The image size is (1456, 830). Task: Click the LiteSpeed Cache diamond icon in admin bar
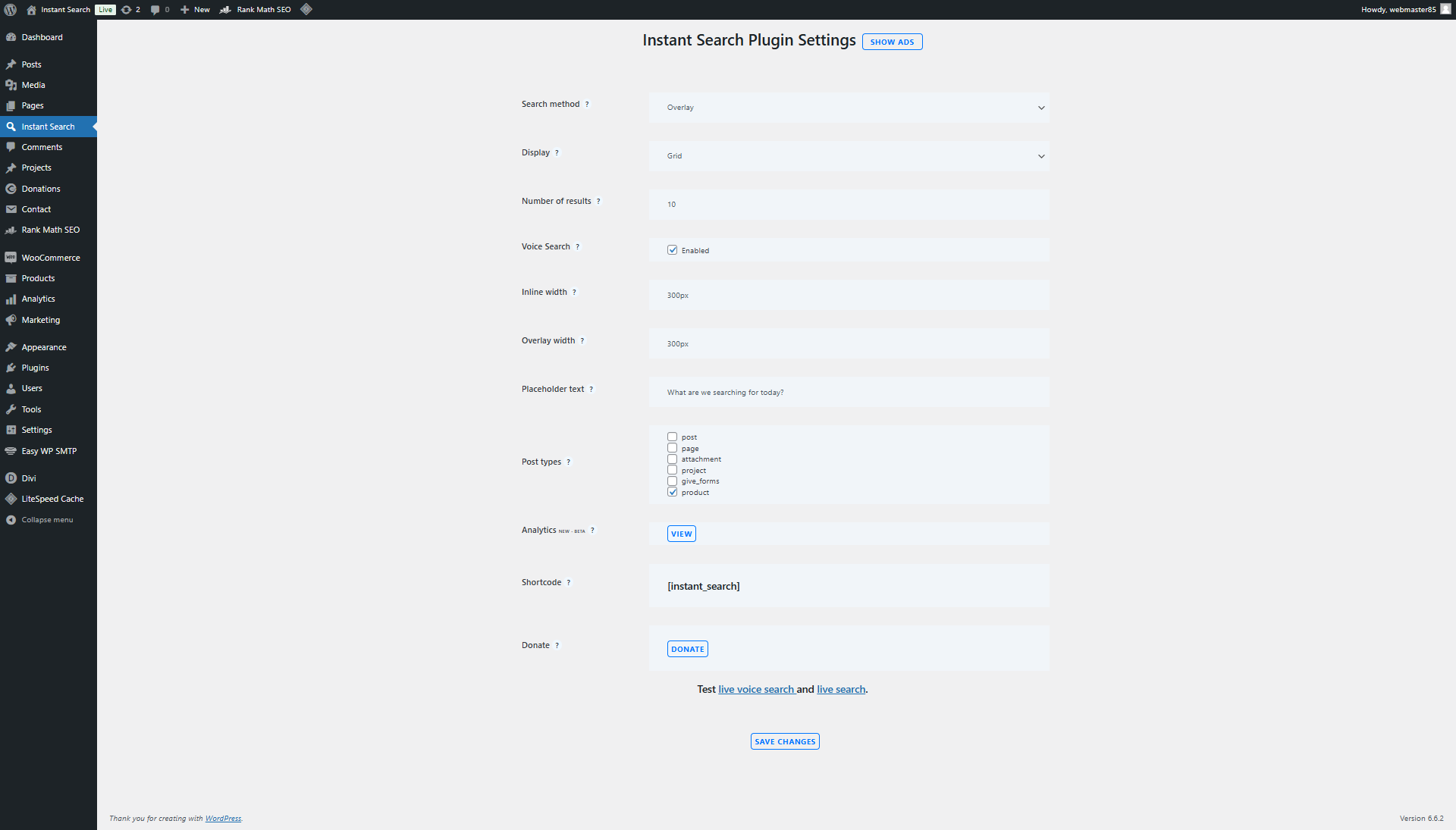pos(306,10)
